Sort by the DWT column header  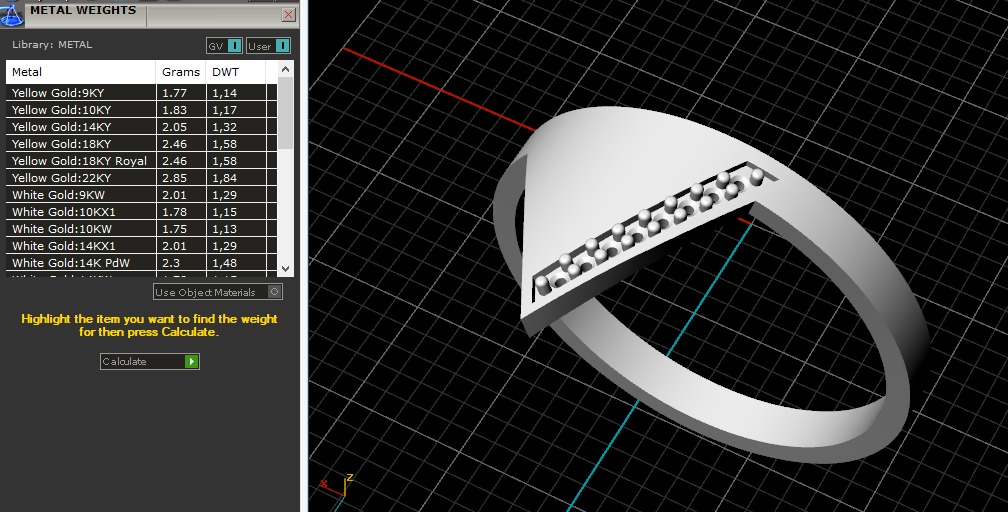pyautogui.click(x=235, y=72)
